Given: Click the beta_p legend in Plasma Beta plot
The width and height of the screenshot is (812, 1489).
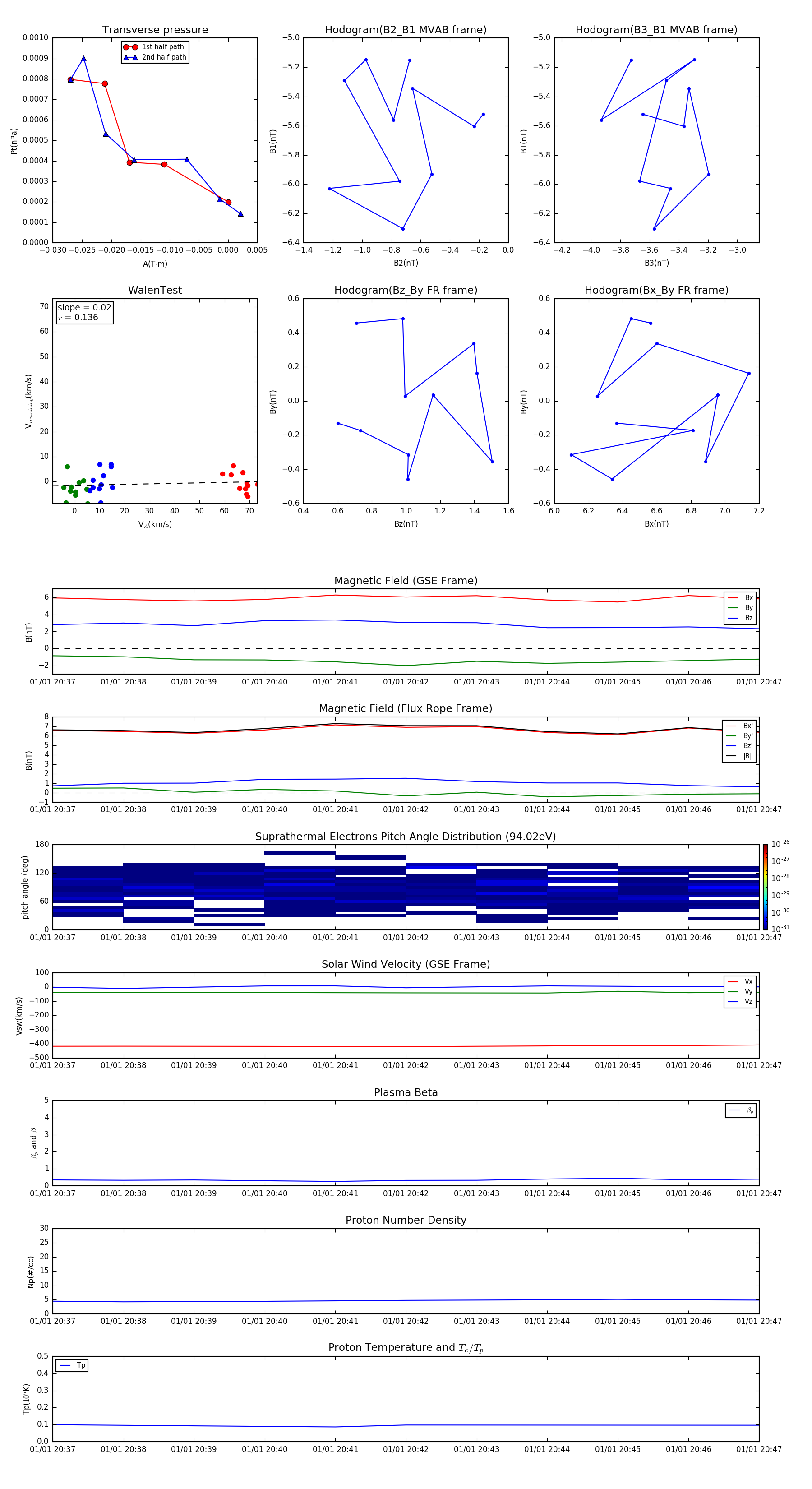Looking at the screenshot, I should pos(741,1110).
